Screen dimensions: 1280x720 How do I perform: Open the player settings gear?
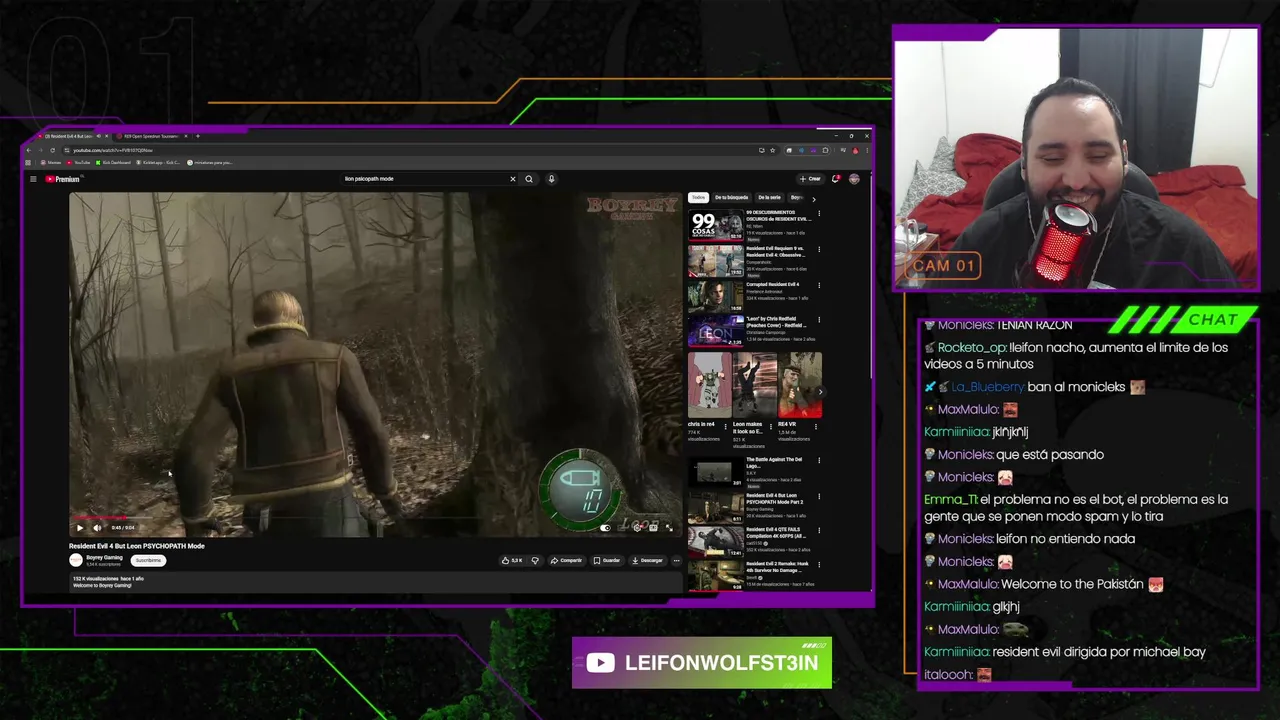click(637, 528)
